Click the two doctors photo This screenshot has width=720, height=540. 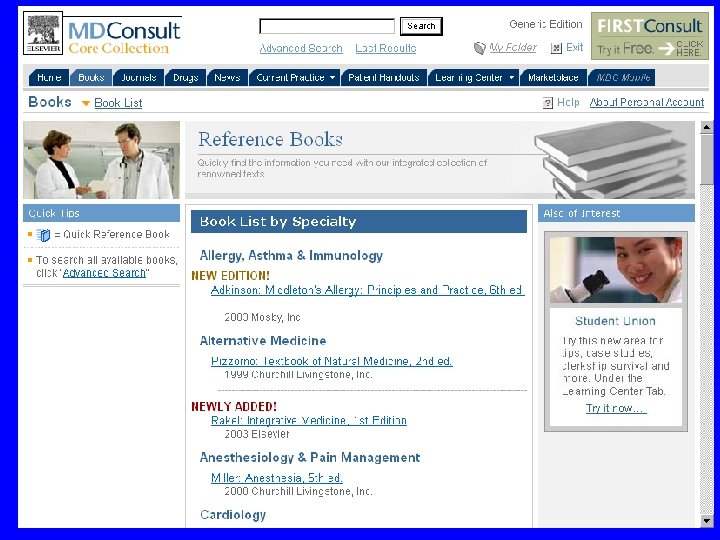point(101,160)
